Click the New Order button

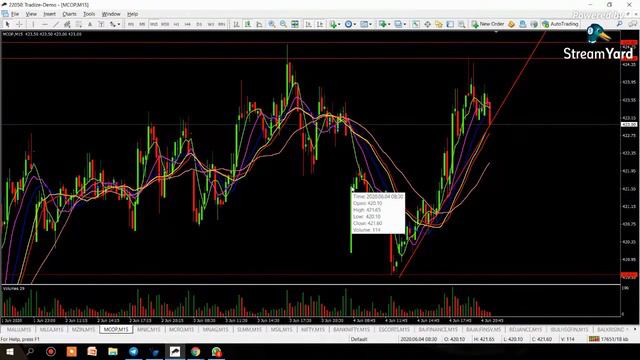click(x=488, y=24)
